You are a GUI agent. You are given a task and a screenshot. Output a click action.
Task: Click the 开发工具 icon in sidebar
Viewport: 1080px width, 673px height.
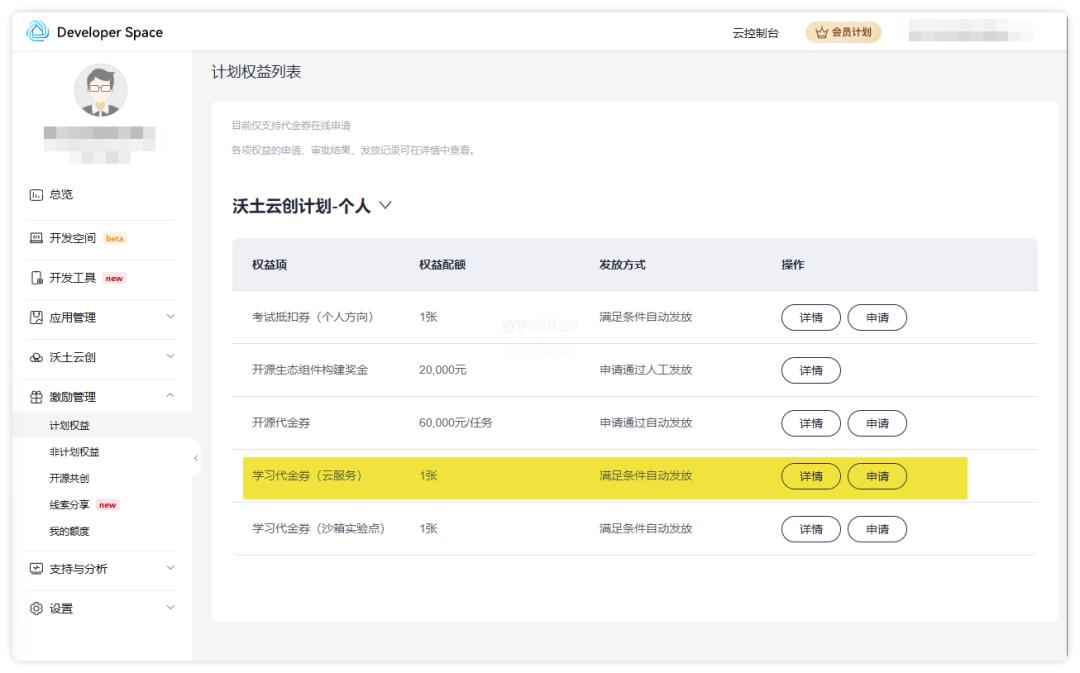click(x=36, y=278)
